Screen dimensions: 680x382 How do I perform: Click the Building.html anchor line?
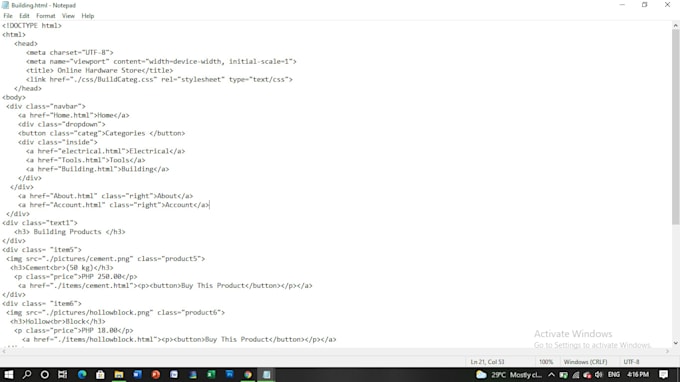(98, 169)
